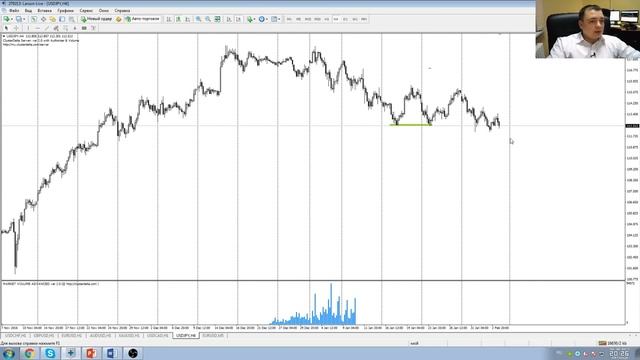Click the taskbar clock showing 20:26
Screen dimensions: 640x360
(x=619, y=353)
